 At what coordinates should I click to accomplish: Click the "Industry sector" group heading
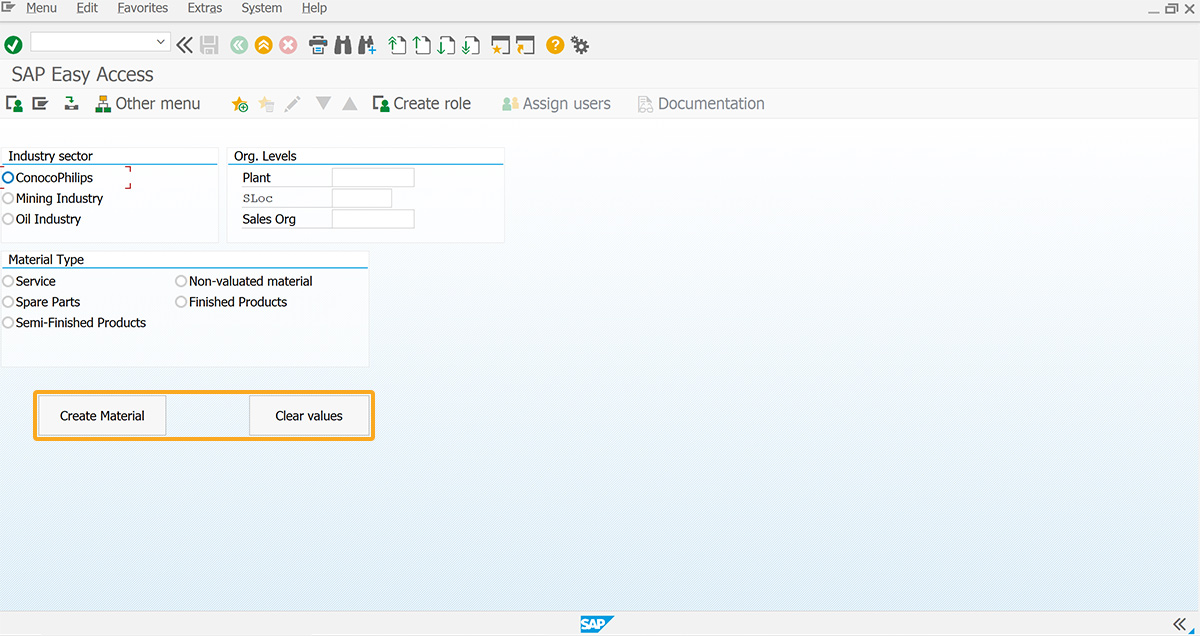pyautogui.click(x=50, y=156)
